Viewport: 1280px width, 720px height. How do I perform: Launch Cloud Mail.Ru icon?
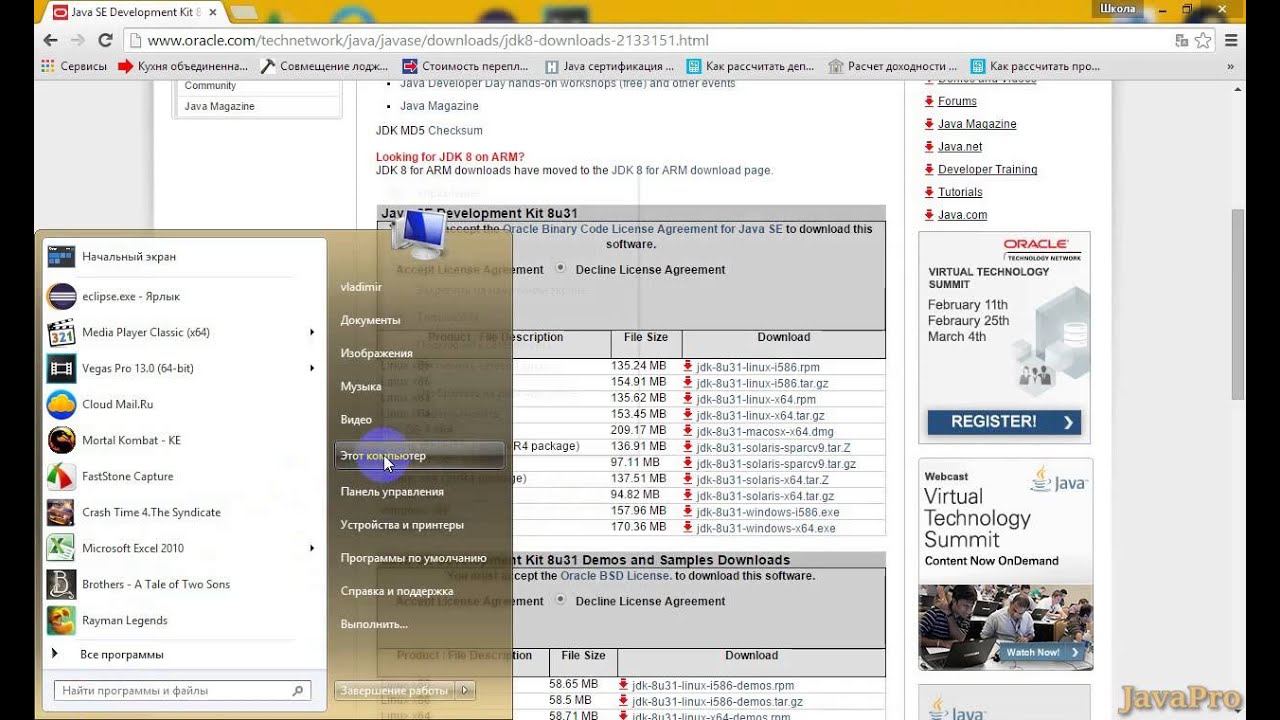click(61, 404)
